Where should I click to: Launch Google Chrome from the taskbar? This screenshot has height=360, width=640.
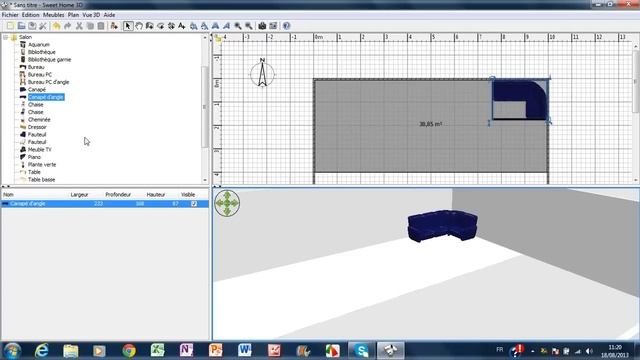tap(129, 351)
